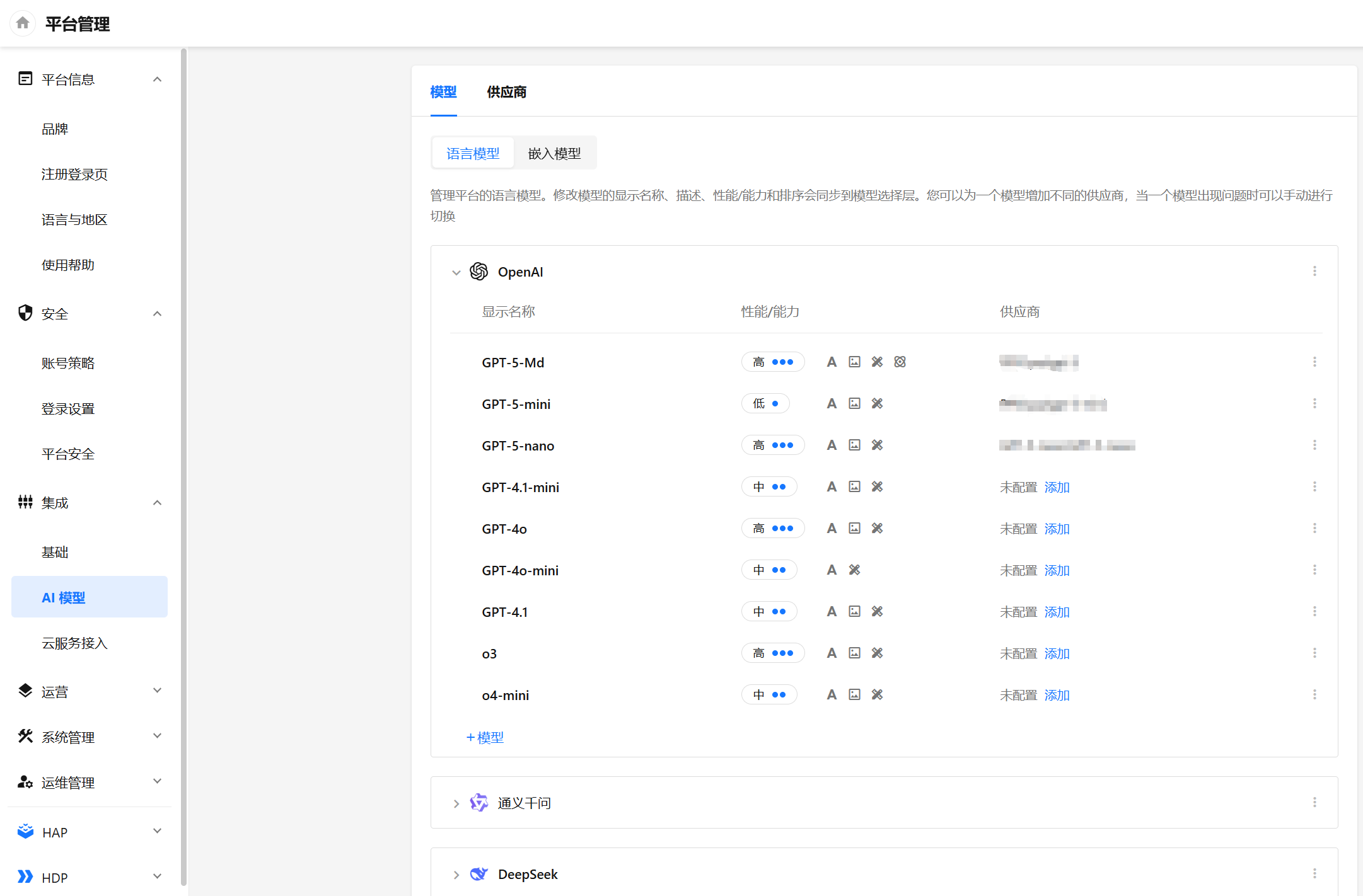Click the image capability icon in GPT-4o row
The width and height of the screenshot is (1363, 896).
pyautogui.click(x=854, y=528)
